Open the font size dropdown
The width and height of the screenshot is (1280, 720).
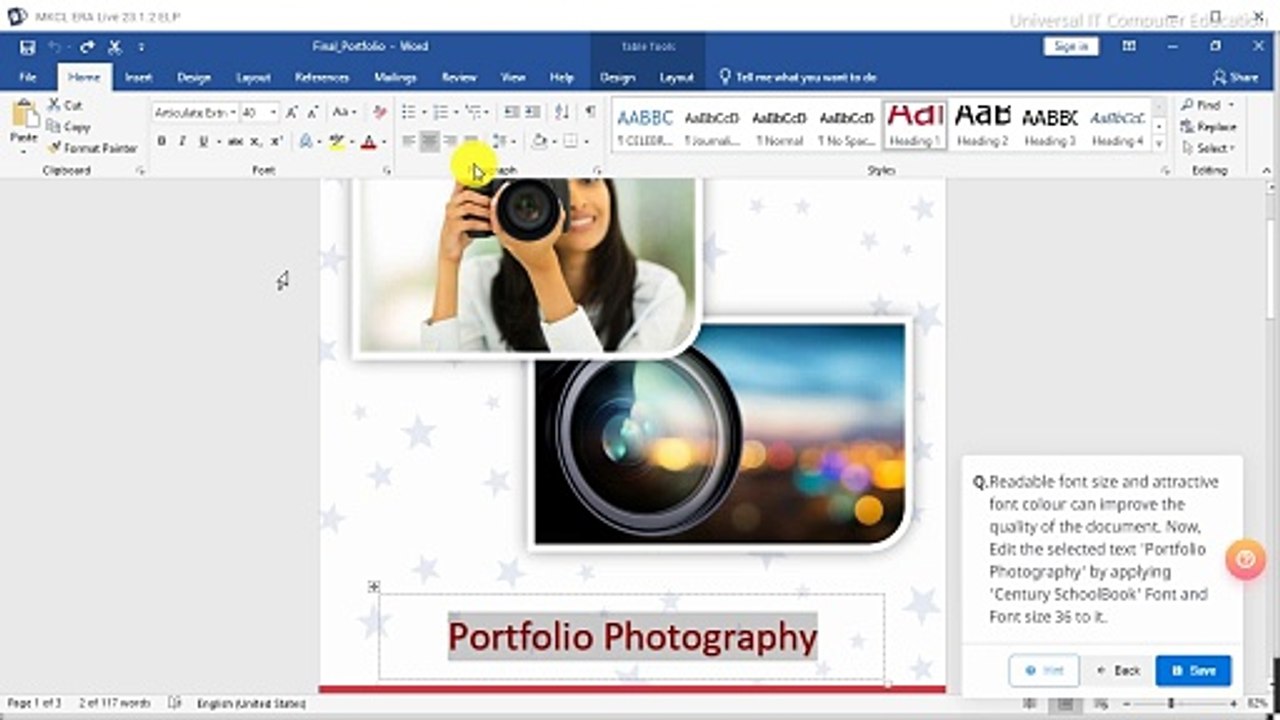point(273,113)
